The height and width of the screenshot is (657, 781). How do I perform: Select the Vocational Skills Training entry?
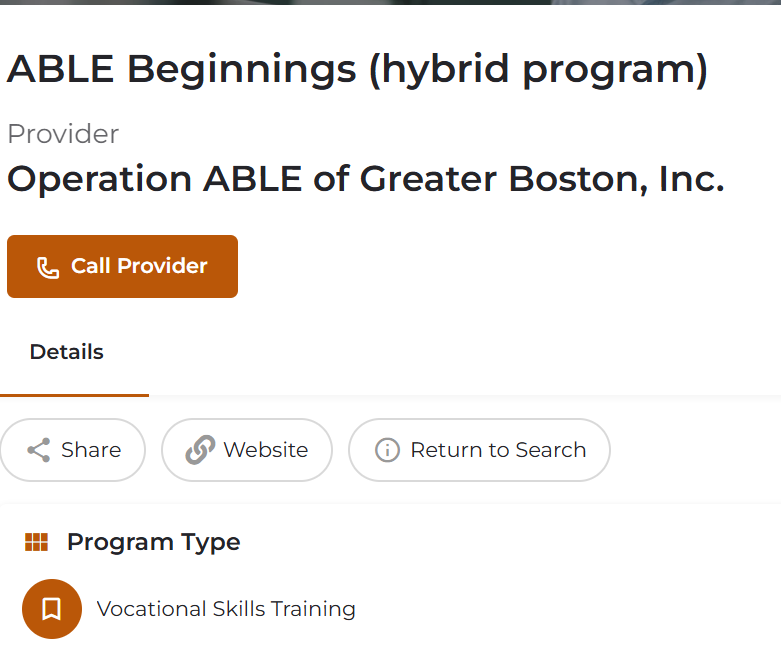pyautogui.click(x=226, y=609)
